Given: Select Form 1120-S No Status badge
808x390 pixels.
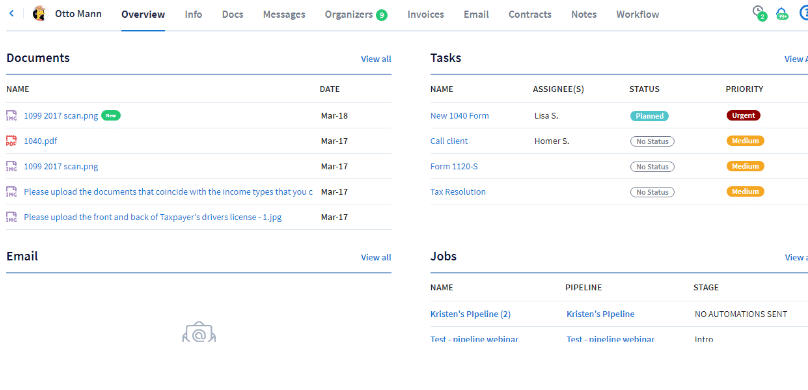Looking at the screenshot, I should point(652,166).
